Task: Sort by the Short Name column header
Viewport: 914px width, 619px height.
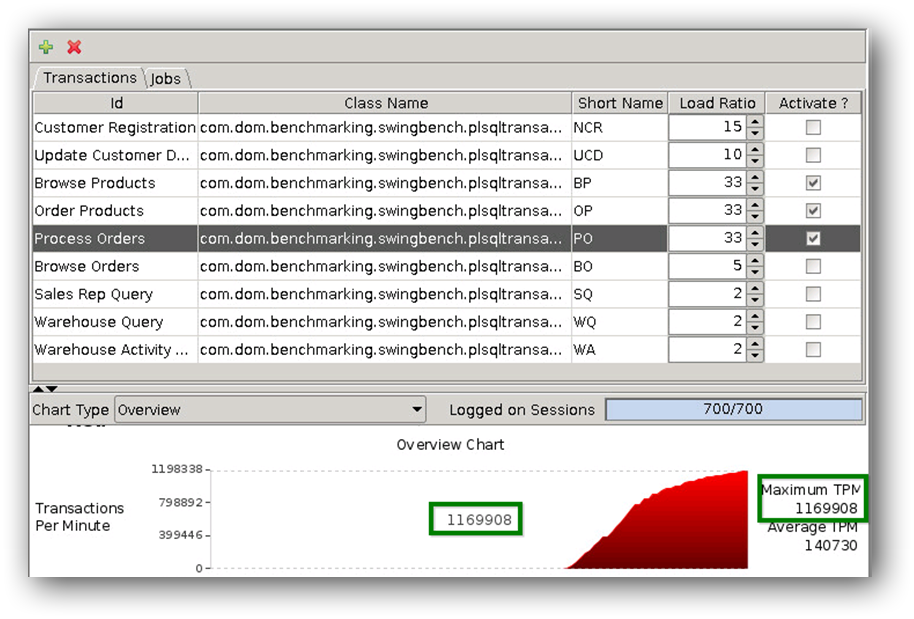Action: pyautogui.click(x=619, y=103)
